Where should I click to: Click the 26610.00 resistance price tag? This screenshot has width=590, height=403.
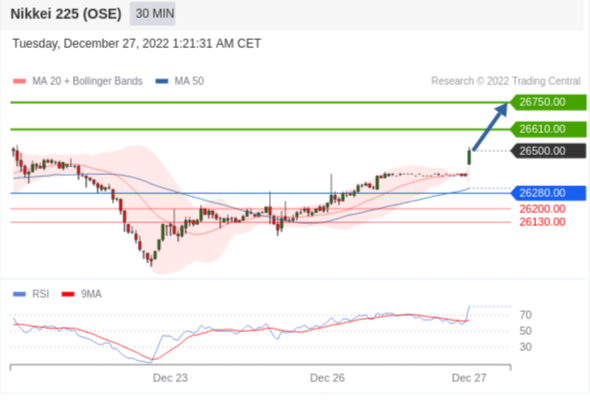548,129
